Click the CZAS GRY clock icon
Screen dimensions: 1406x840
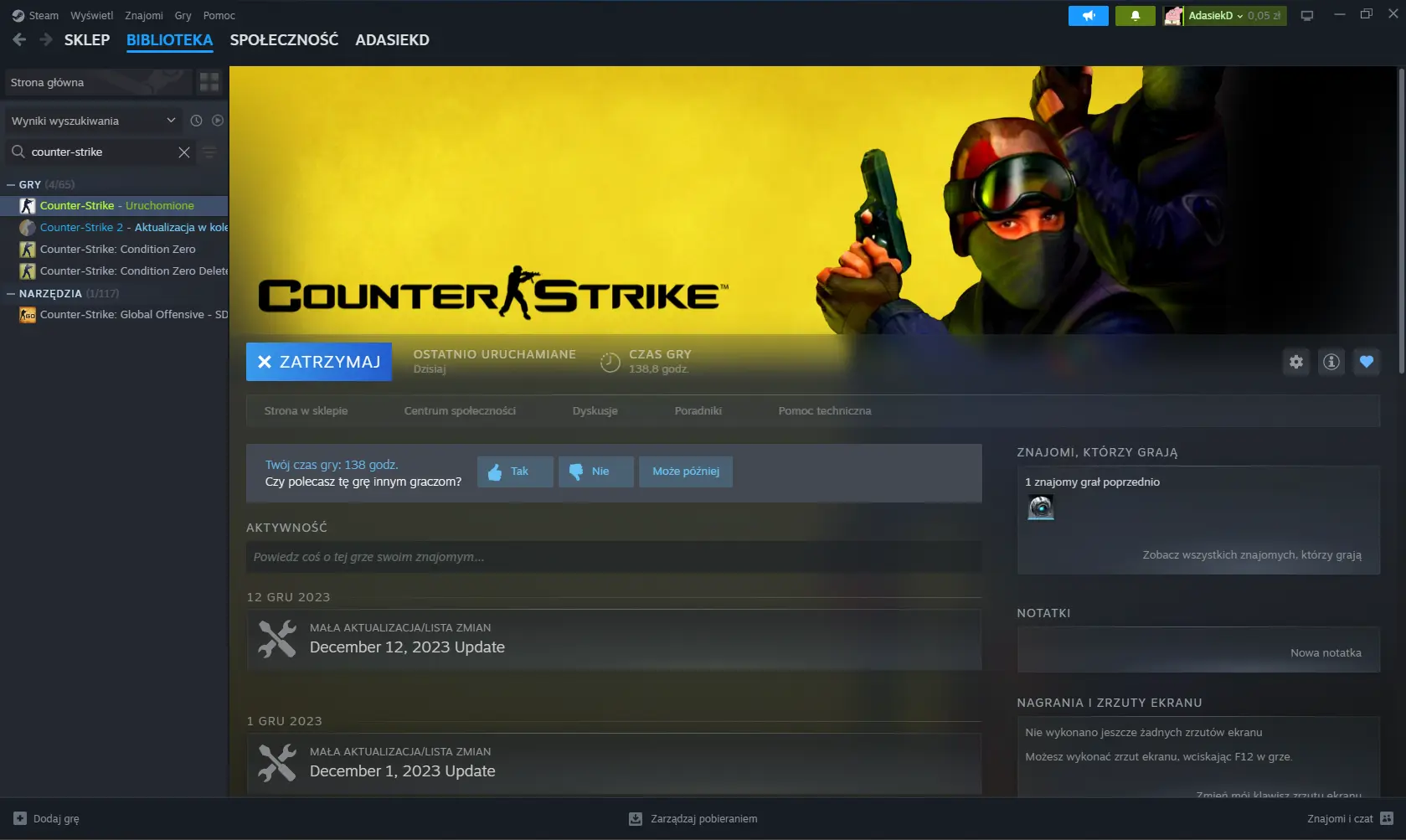[610, 362]
